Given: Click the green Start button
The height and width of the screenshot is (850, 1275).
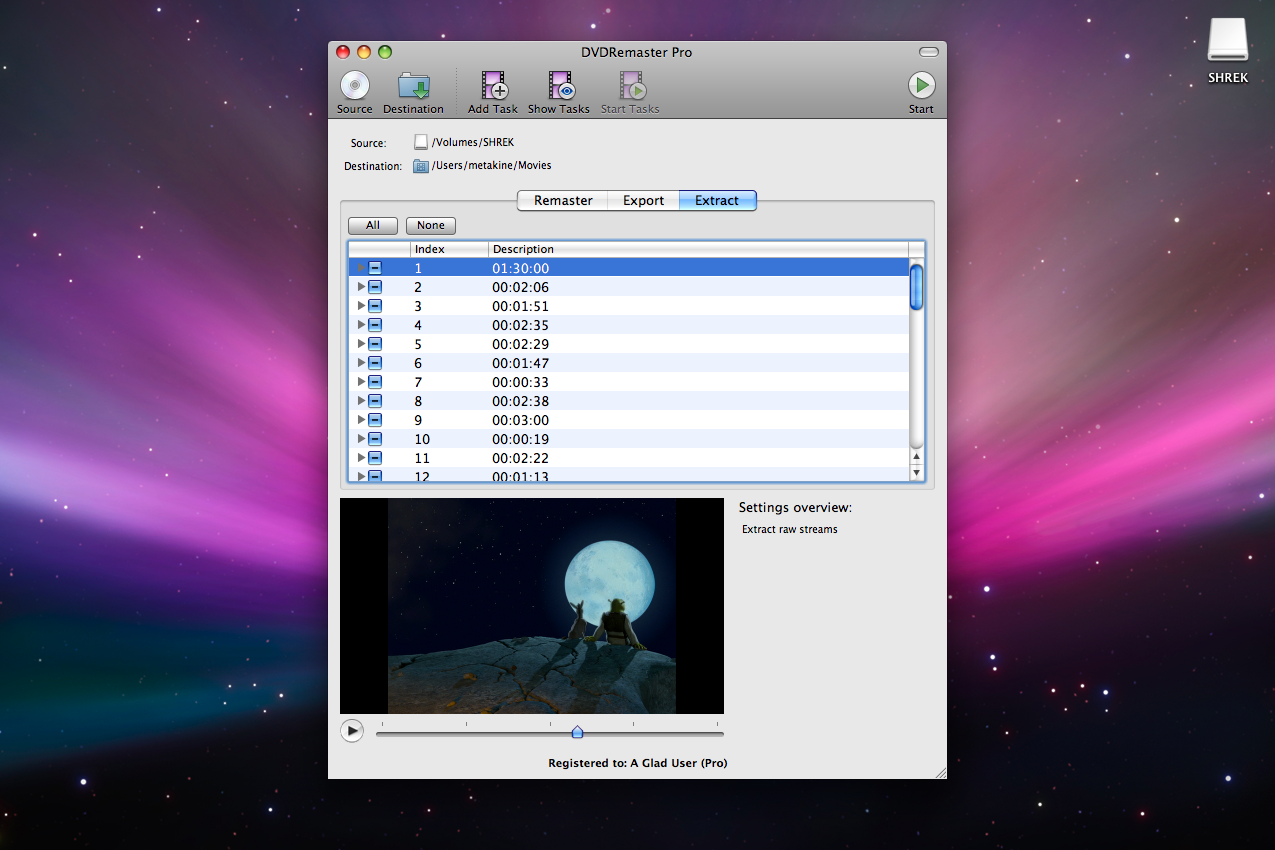Looking at the screenshot, I should [921, 86].
